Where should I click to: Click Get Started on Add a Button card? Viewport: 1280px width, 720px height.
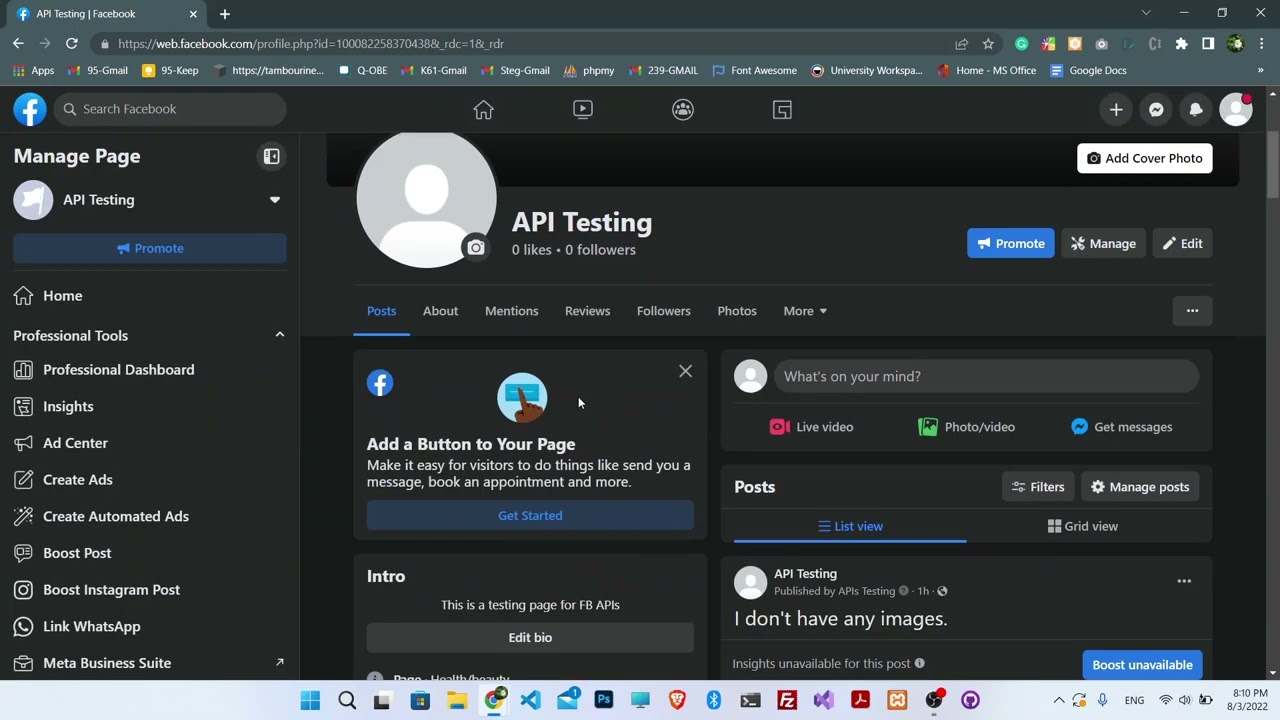point(530,515)
